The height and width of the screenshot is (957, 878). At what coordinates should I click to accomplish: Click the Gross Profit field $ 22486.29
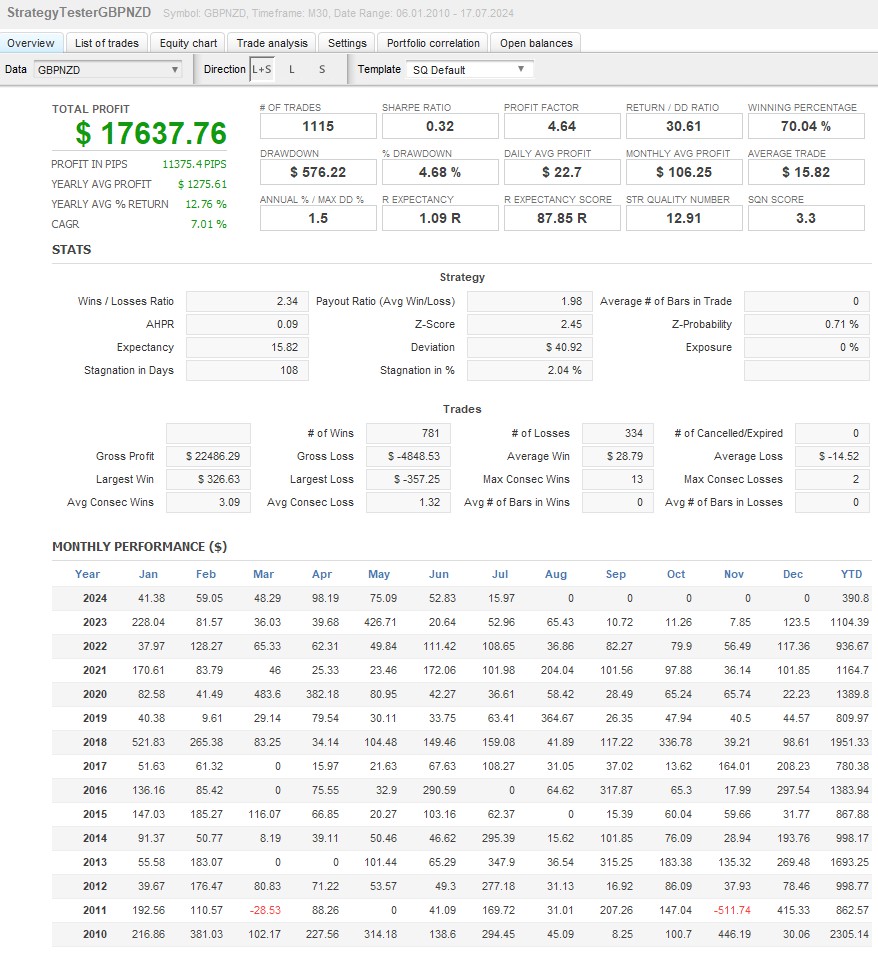(208, 457)
